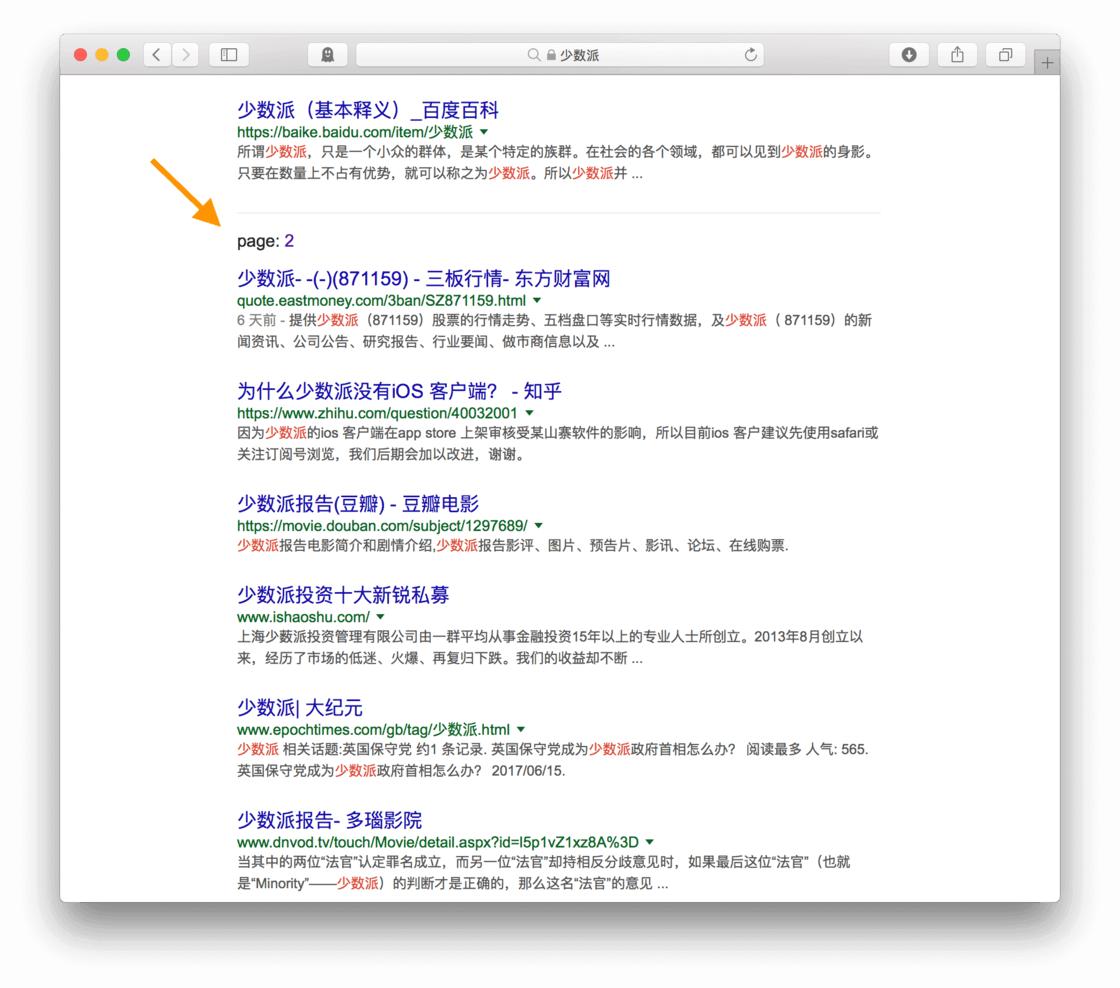Image resolution: width=1120 pixels, height=988 pixels.
Task: Open the Safari downloads button
Action: [x=909, y=55]
